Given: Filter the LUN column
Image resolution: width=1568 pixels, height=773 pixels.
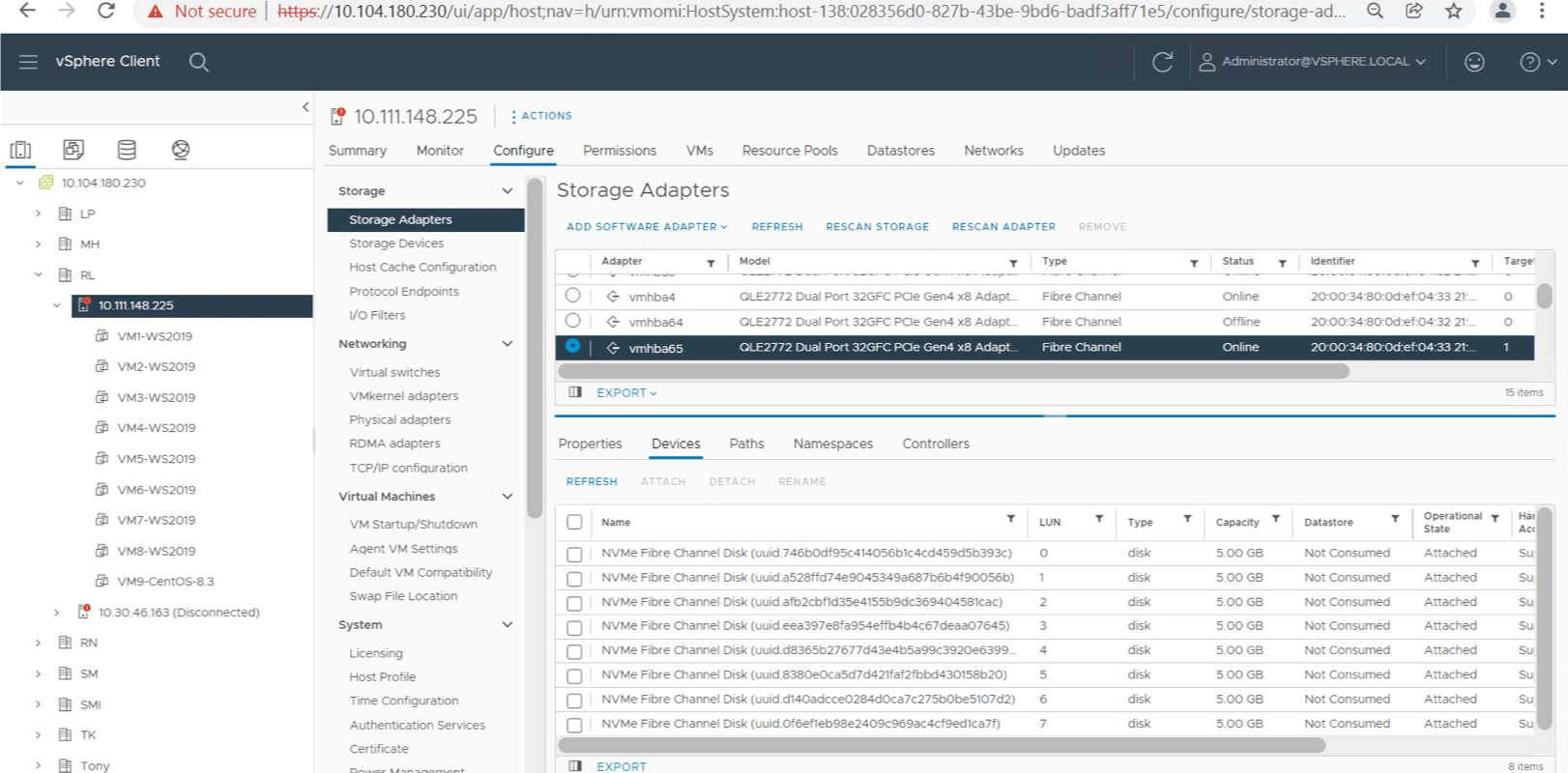Looking at the screenshot, I should (x=1099, y=519).
